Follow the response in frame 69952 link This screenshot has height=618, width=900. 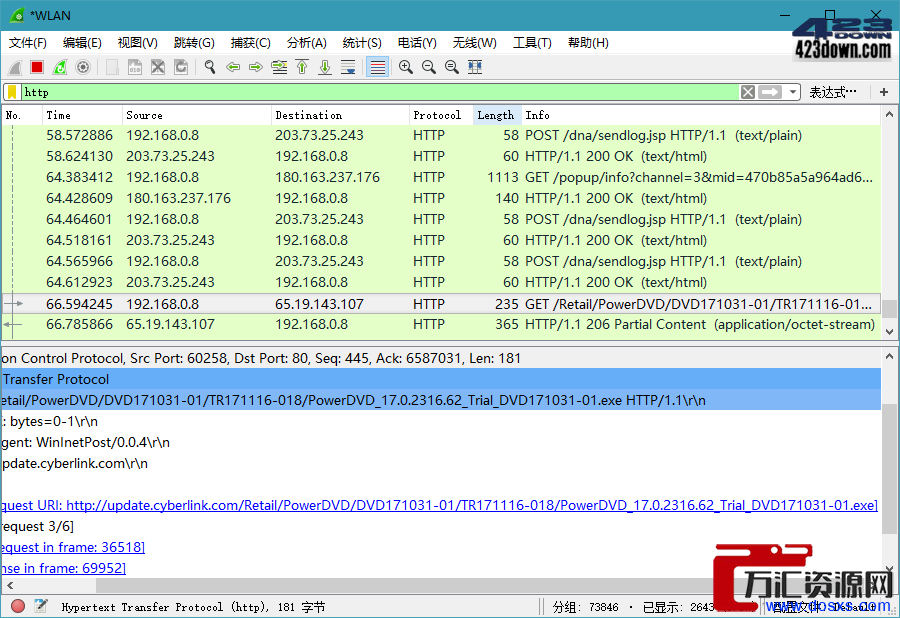point(63,569)
